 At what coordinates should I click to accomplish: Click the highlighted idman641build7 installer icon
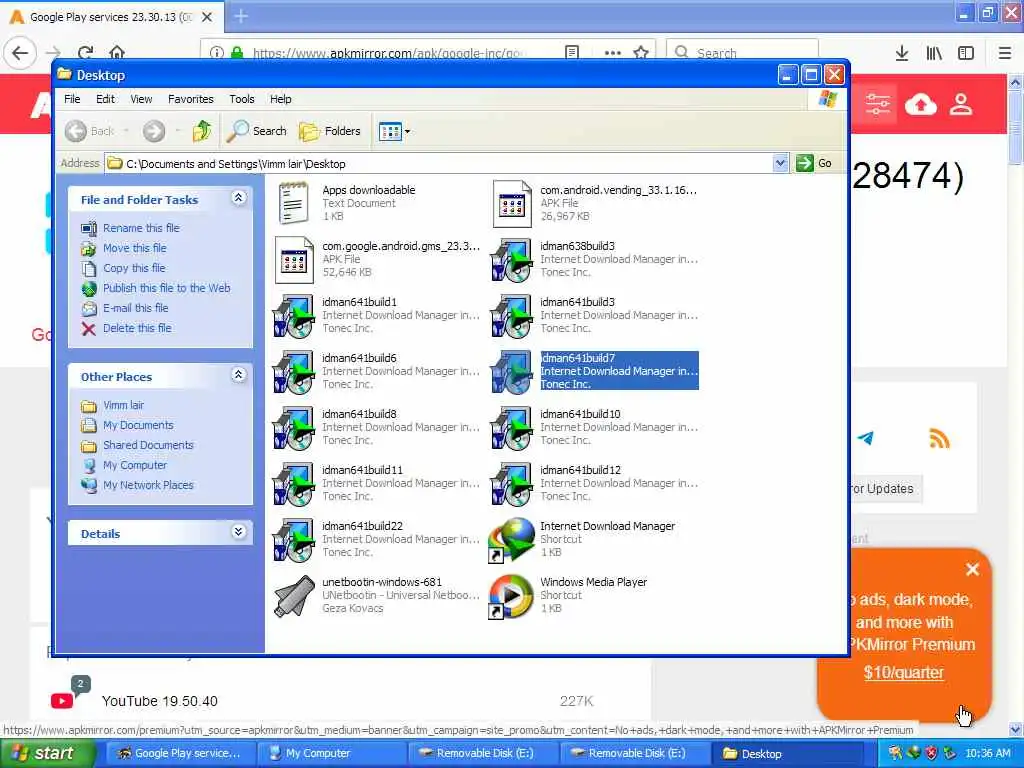pyautogui.click(x=511, y=372)
